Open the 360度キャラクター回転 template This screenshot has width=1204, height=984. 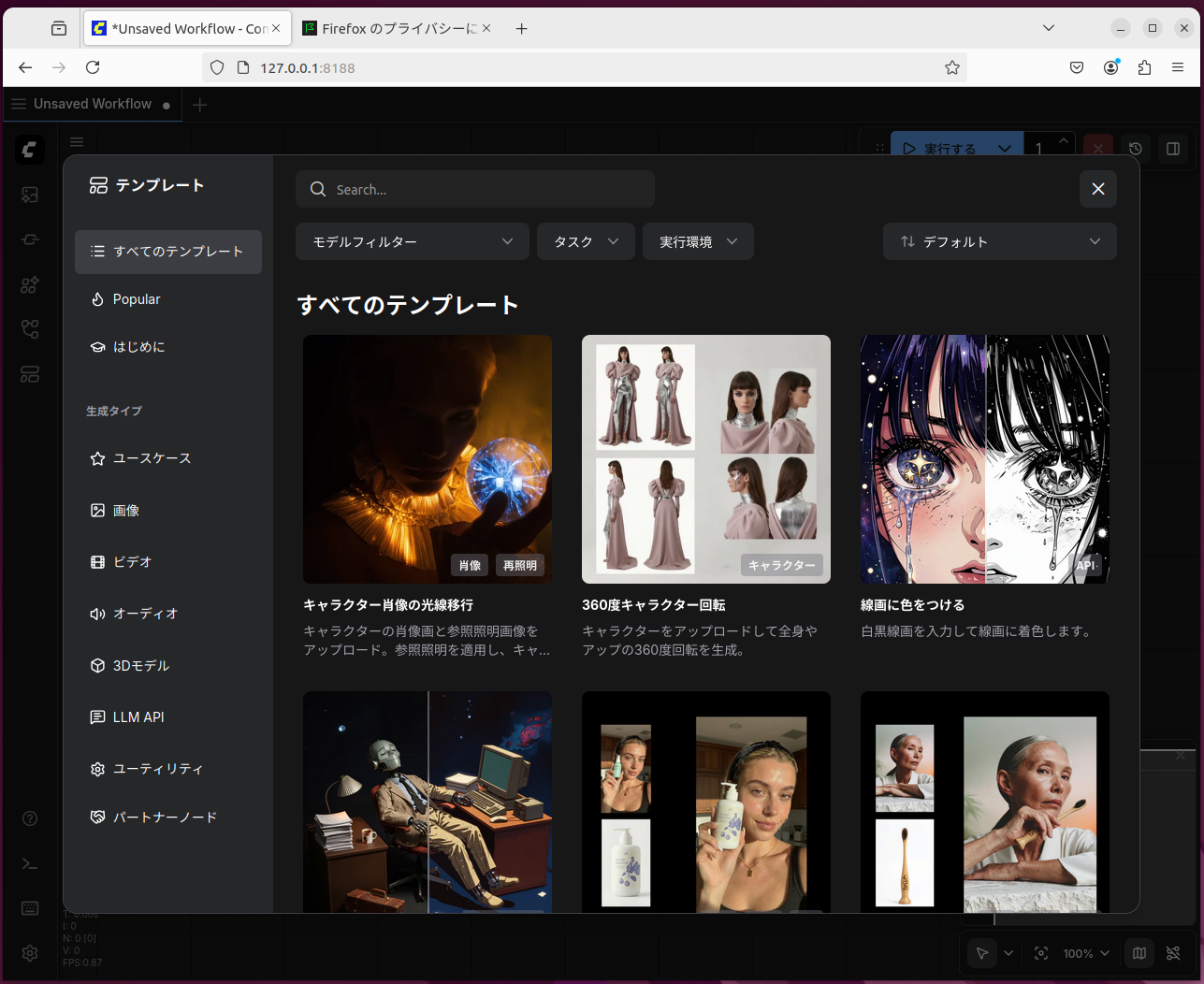point(705,458)
